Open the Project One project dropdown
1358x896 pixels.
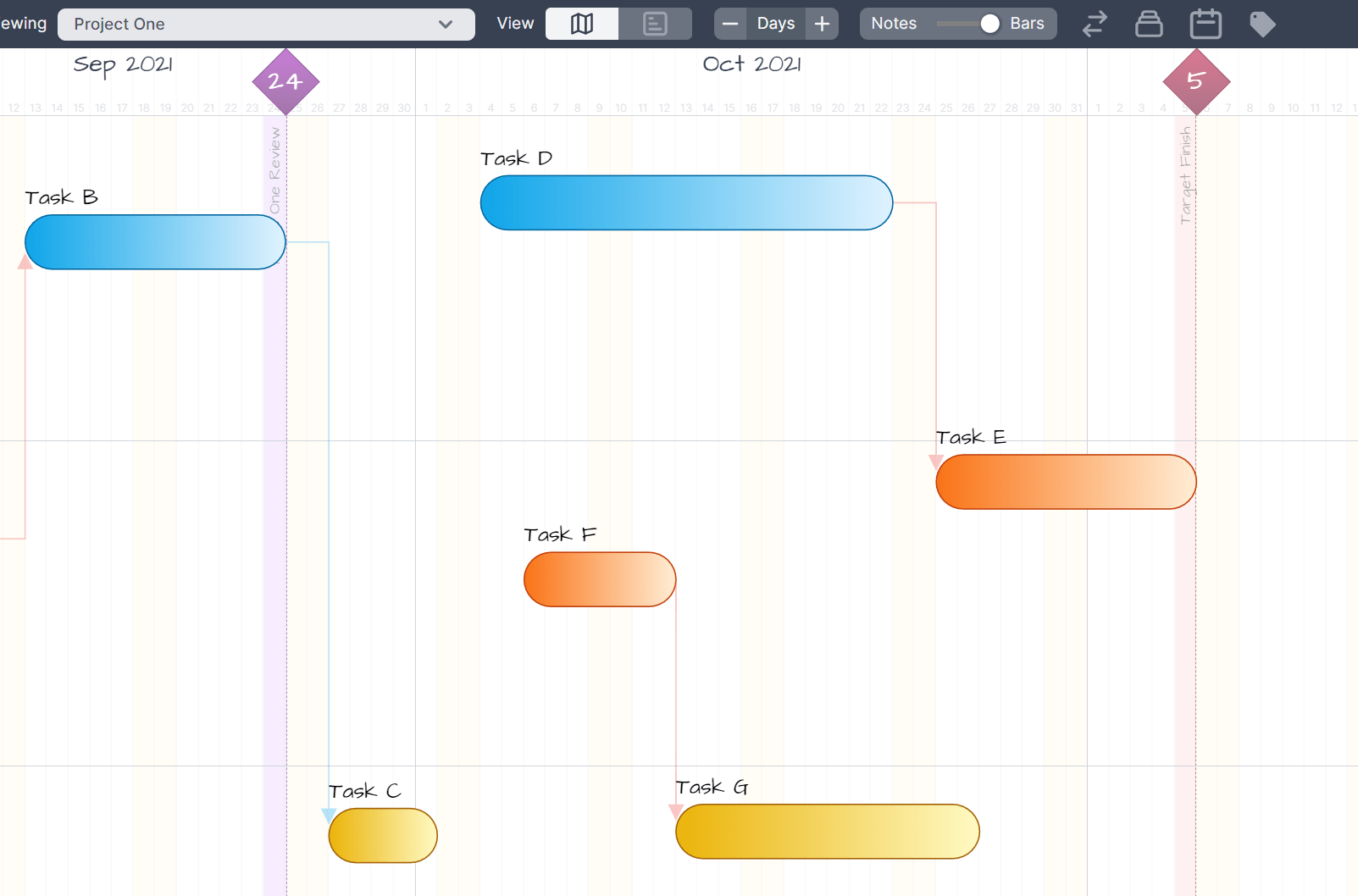tap(265, 24)
